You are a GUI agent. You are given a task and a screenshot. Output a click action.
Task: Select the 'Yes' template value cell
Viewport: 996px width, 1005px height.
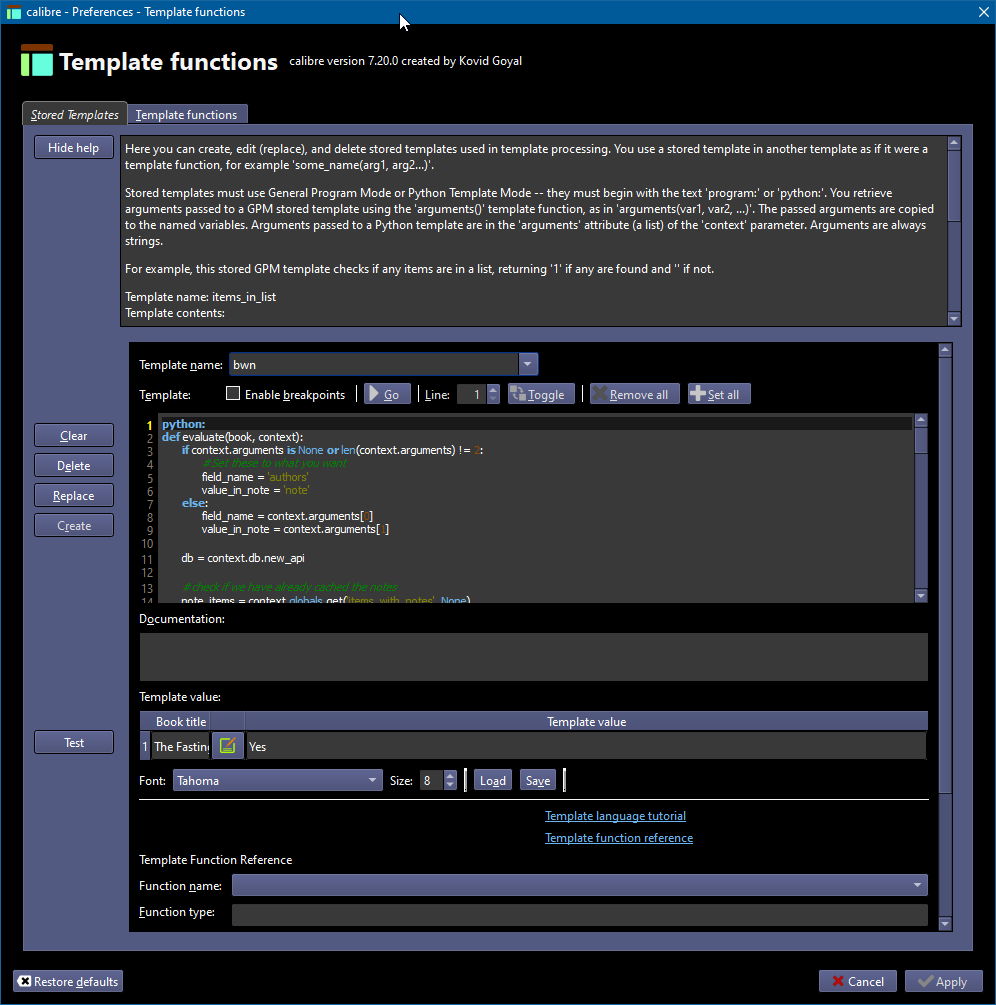(x=586, y=746)
